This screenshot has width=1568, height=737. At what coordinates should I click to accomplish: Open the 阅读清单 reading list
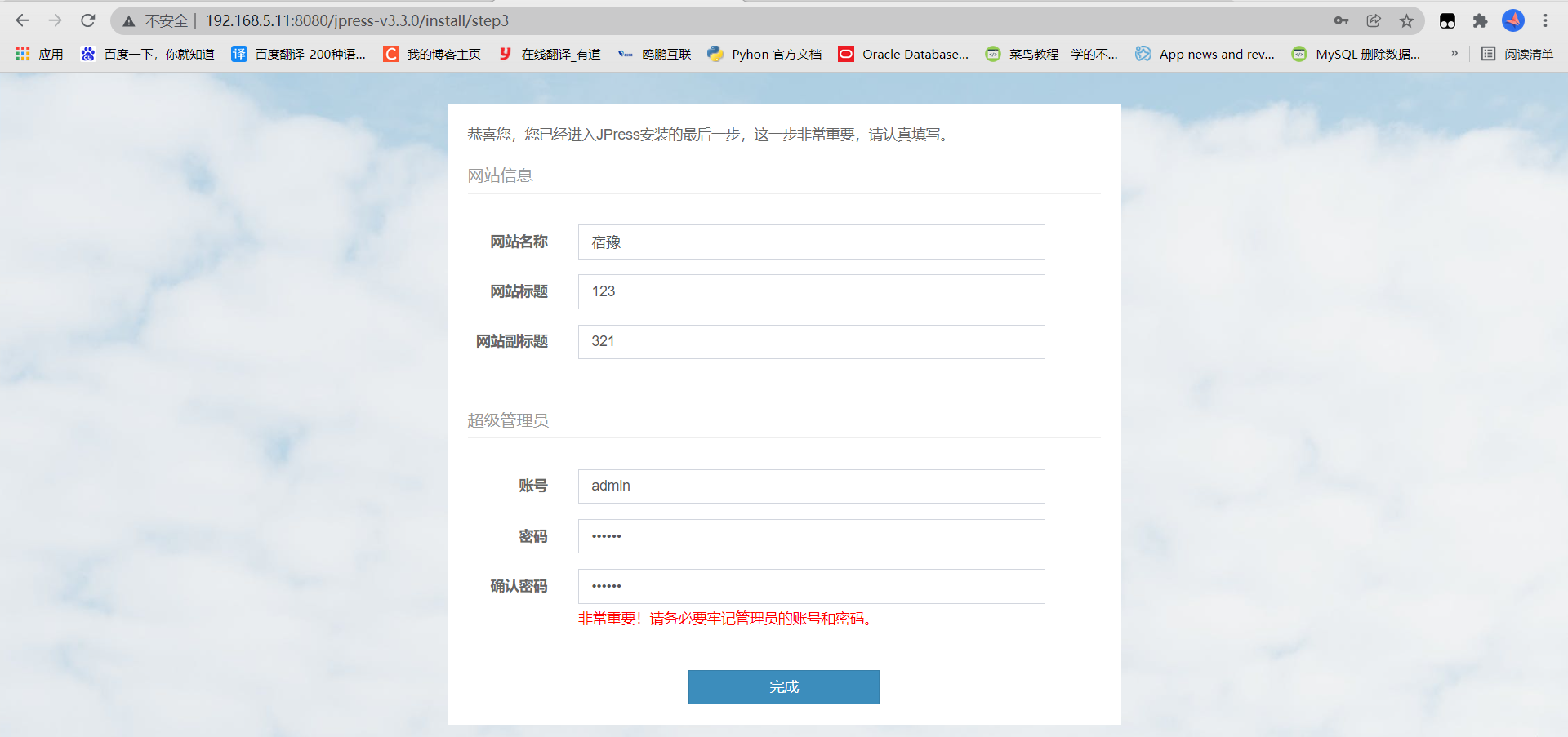1517,54
